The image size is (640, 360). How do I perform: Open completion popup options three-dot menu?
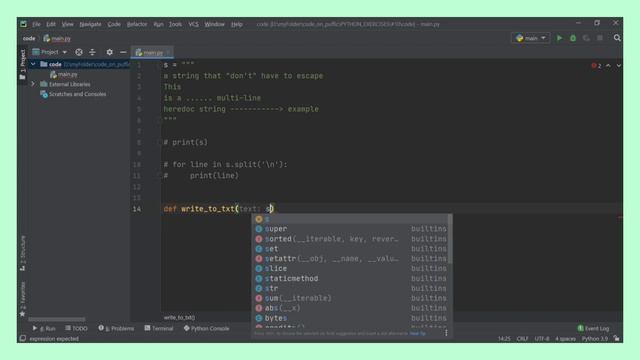(x=446, y=333)
